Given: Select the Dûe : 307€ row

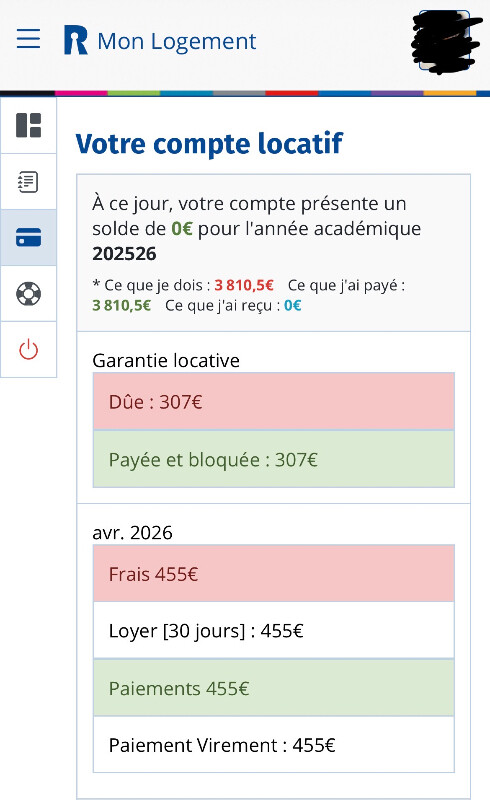Looking at the screenshot, I should tap(274, 402).
